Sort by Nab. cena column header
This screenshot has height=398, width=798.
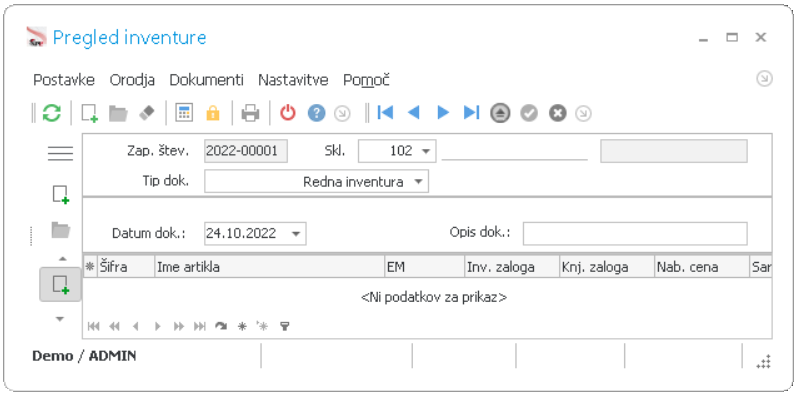(702, 267)
